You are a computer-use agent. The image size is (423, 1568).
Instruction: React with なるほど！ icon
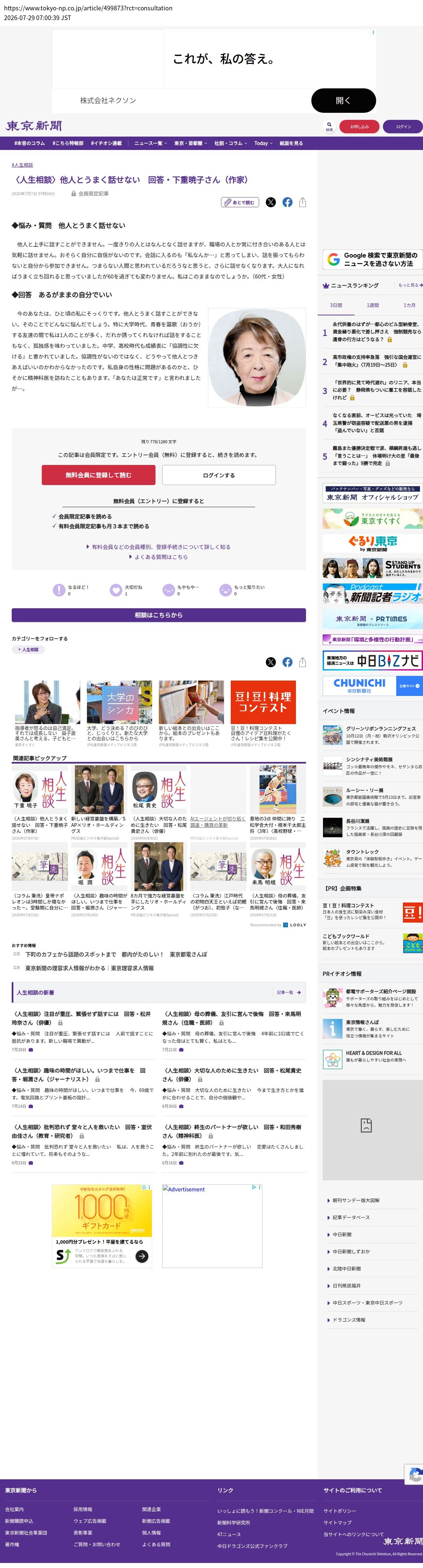click(58, 590)
